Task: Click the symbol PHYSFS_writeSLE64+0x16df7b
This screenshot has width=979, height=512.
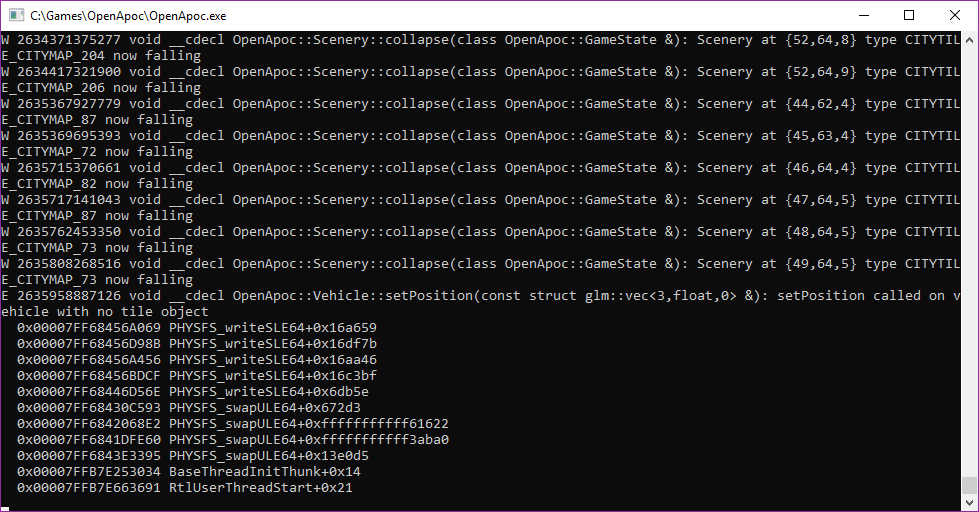Action: (x=273, y=343)
